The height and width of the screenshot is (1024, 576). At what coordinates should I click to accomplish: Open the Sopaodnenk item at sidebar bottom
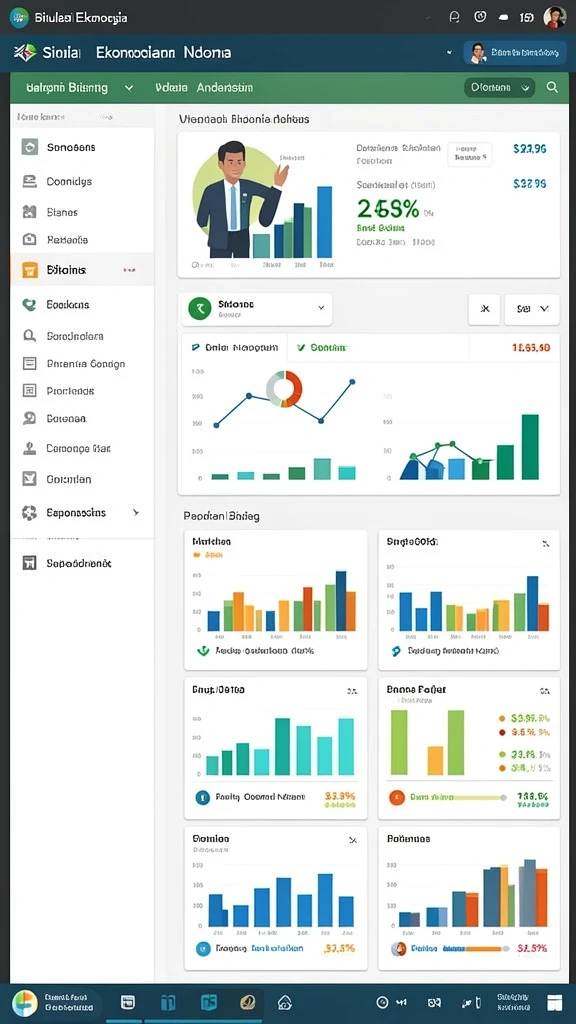tap(82, 563)
